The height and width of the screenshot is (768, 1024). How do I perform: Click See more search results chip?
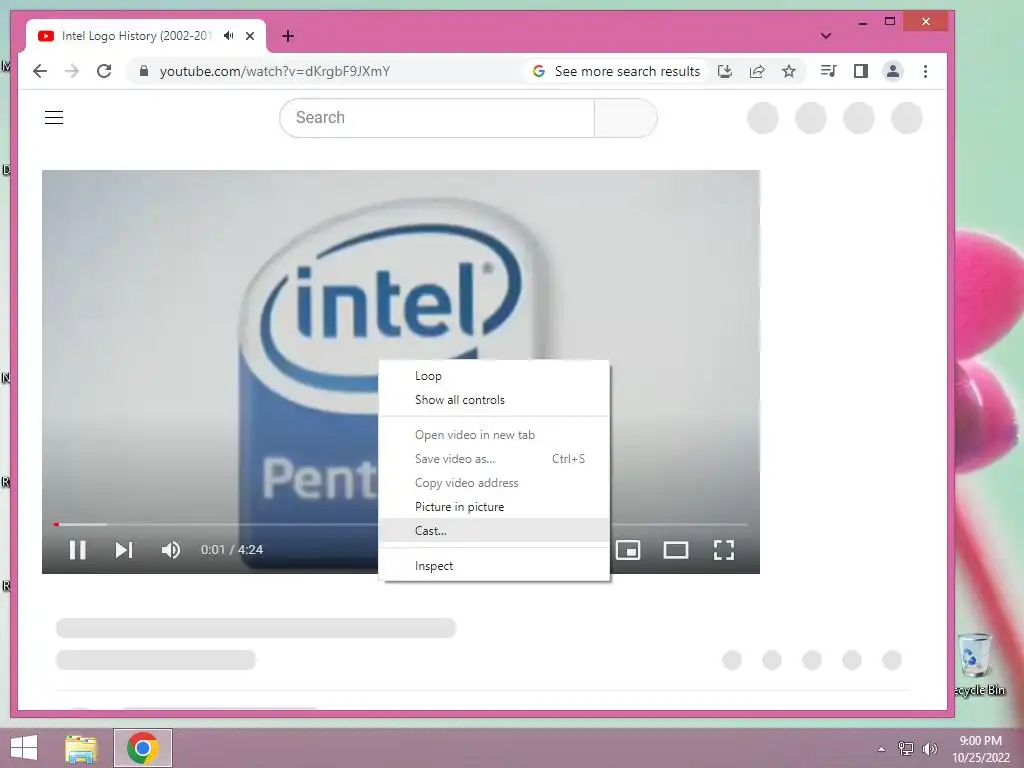[616, 71]
